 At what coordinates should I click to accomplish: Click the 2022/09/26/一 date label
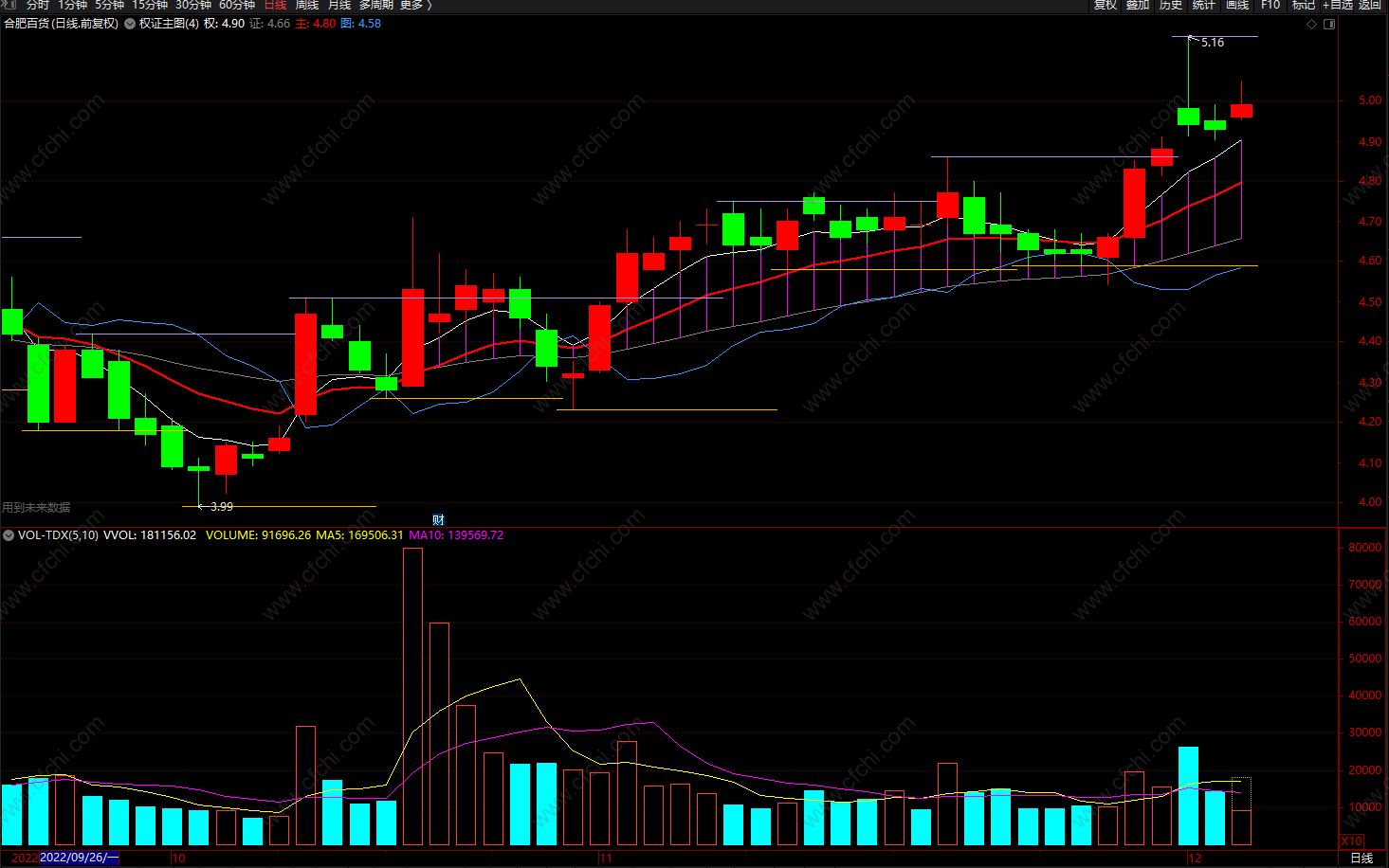80,858
